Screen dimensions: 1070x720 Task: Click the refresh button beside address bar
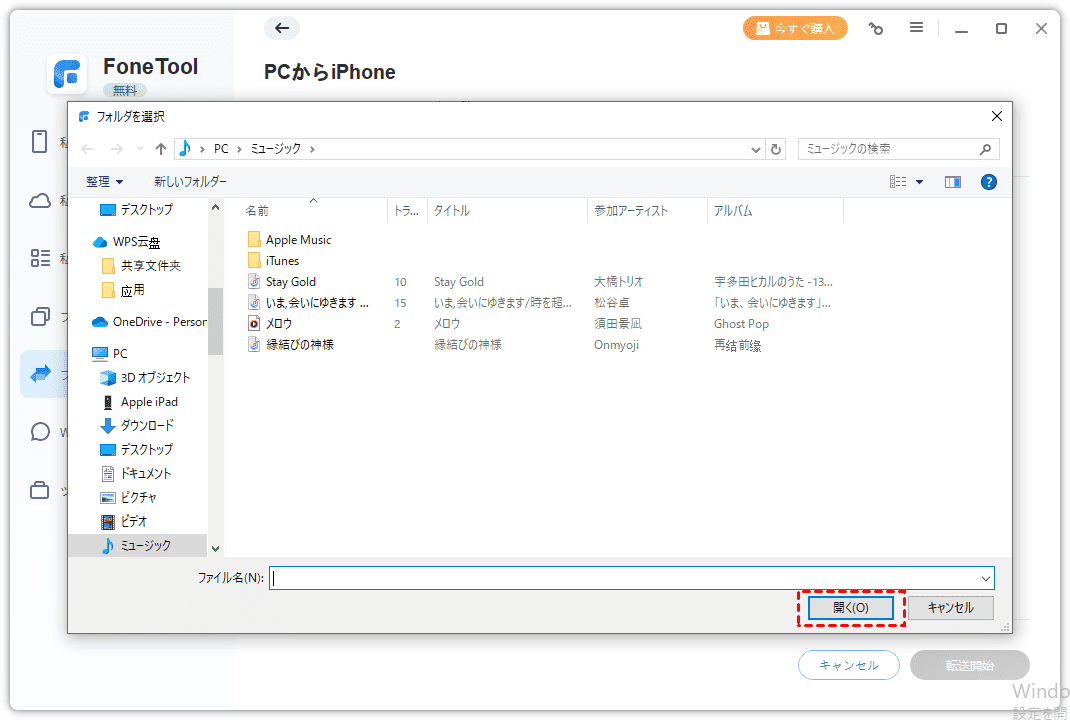776,149
